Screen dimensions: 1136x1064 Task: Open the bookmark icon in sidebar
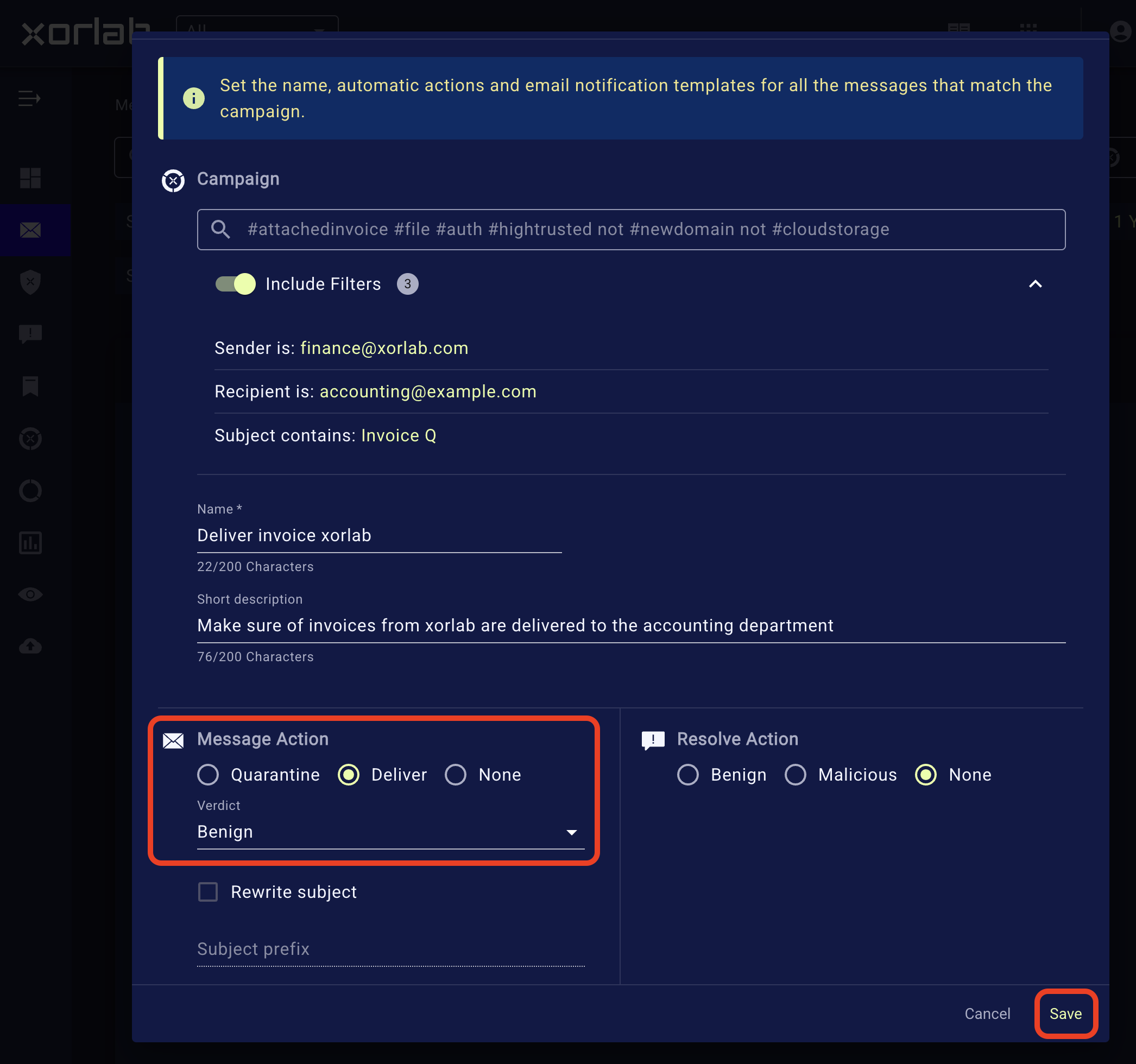coord(30,386)
